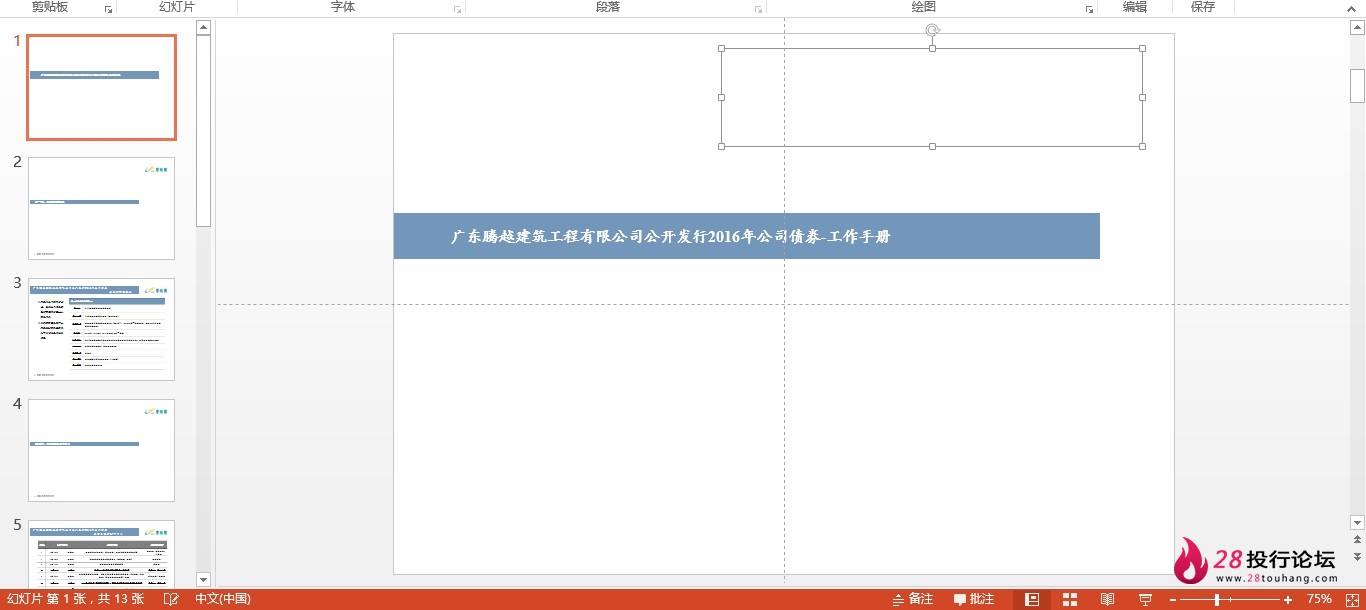Click inside the empty selected text box
The height and width of the screenshot is (610, 1366).
point(932,97)
